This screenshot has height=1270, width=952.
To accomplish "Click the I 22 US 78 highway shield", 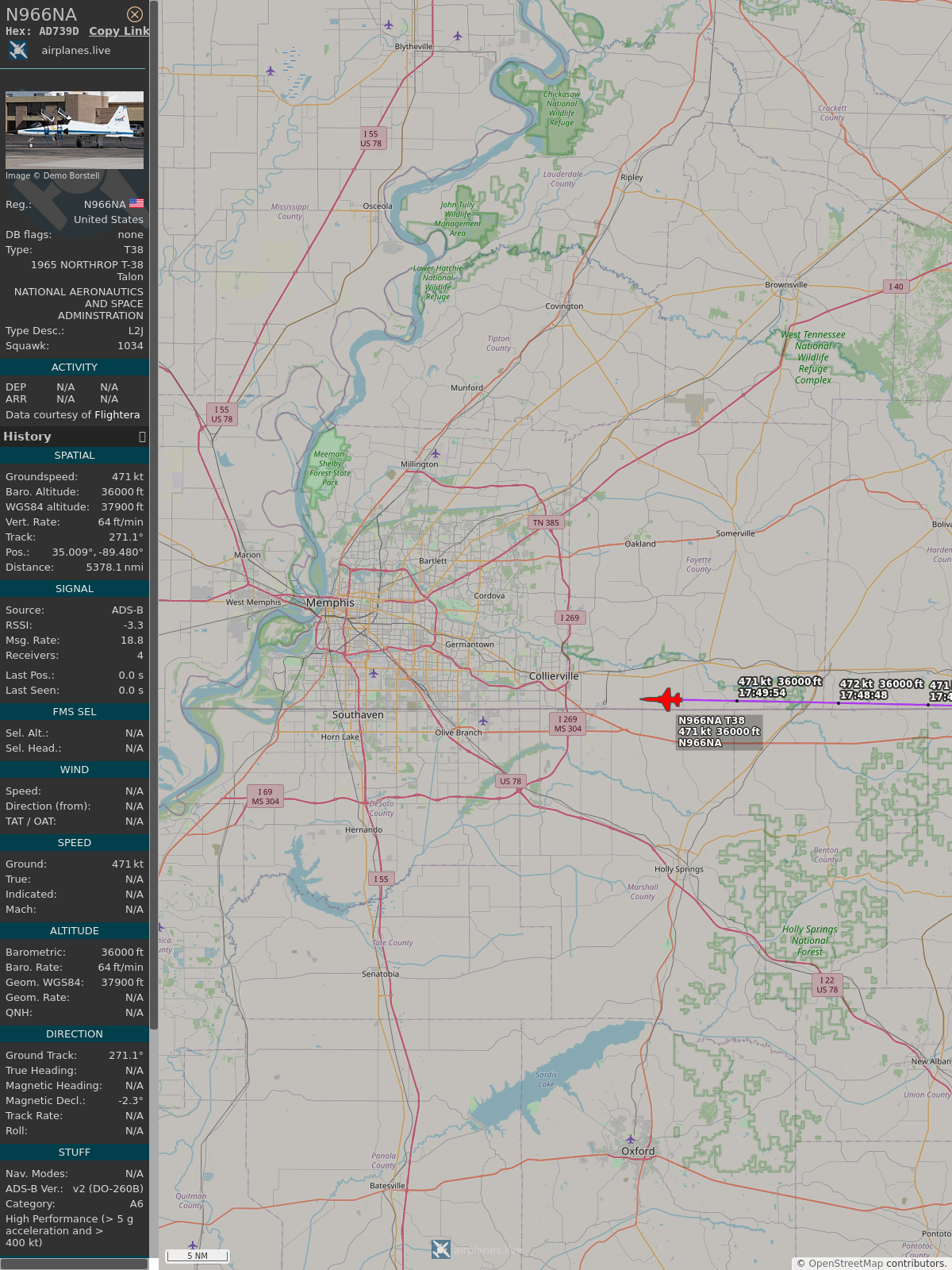I will 827,985.
